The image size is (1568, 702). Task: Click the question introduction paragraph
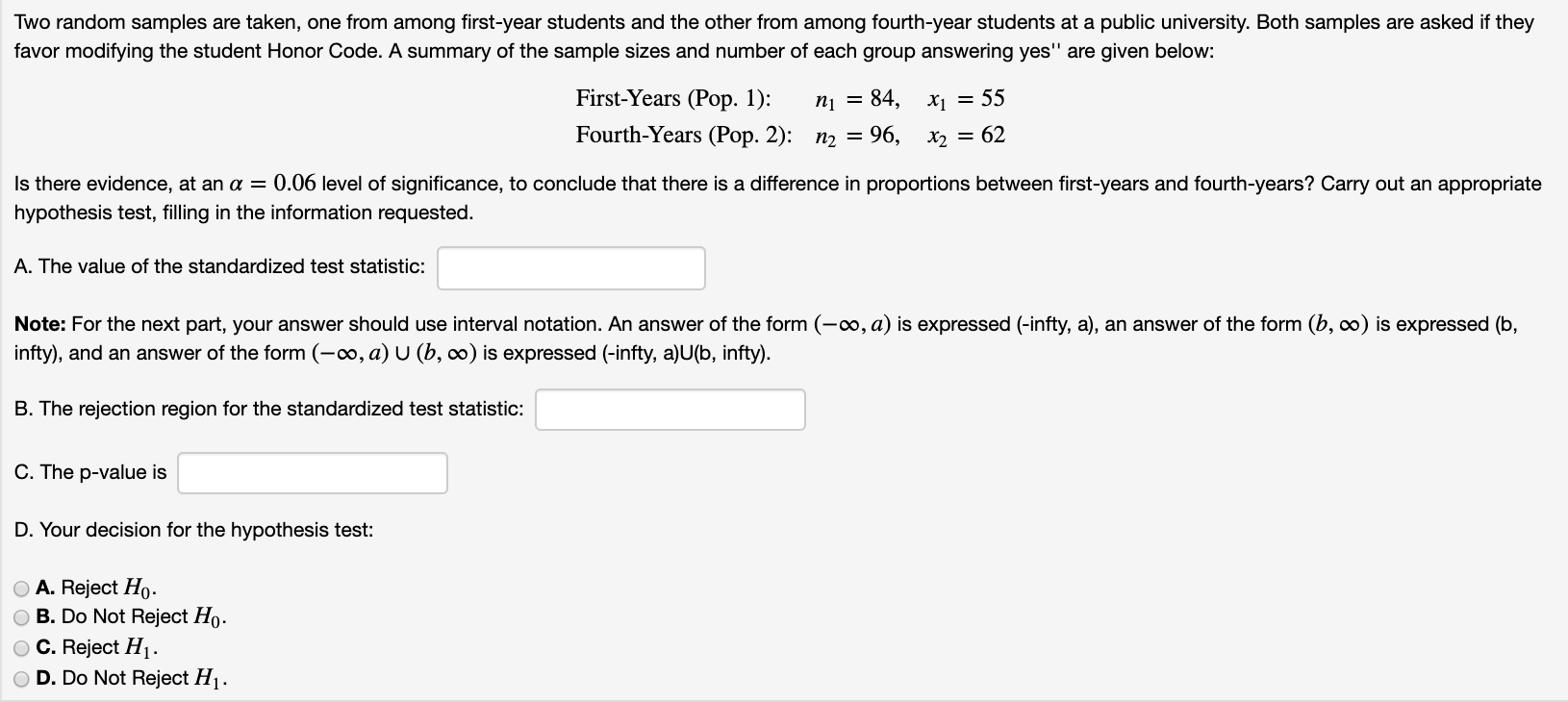click(x=770, y=36)
